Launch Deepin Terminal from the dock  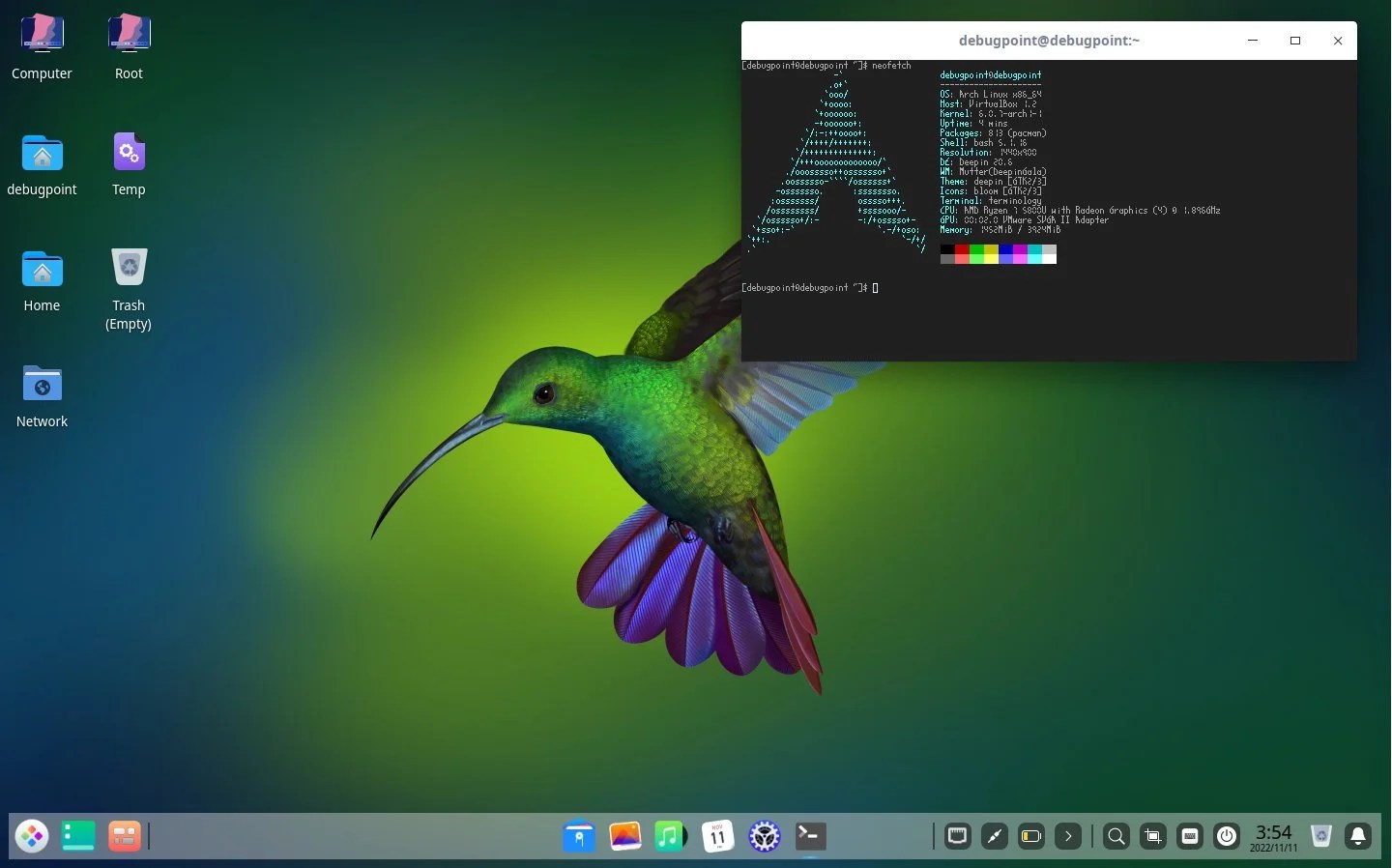coord(810,836)
